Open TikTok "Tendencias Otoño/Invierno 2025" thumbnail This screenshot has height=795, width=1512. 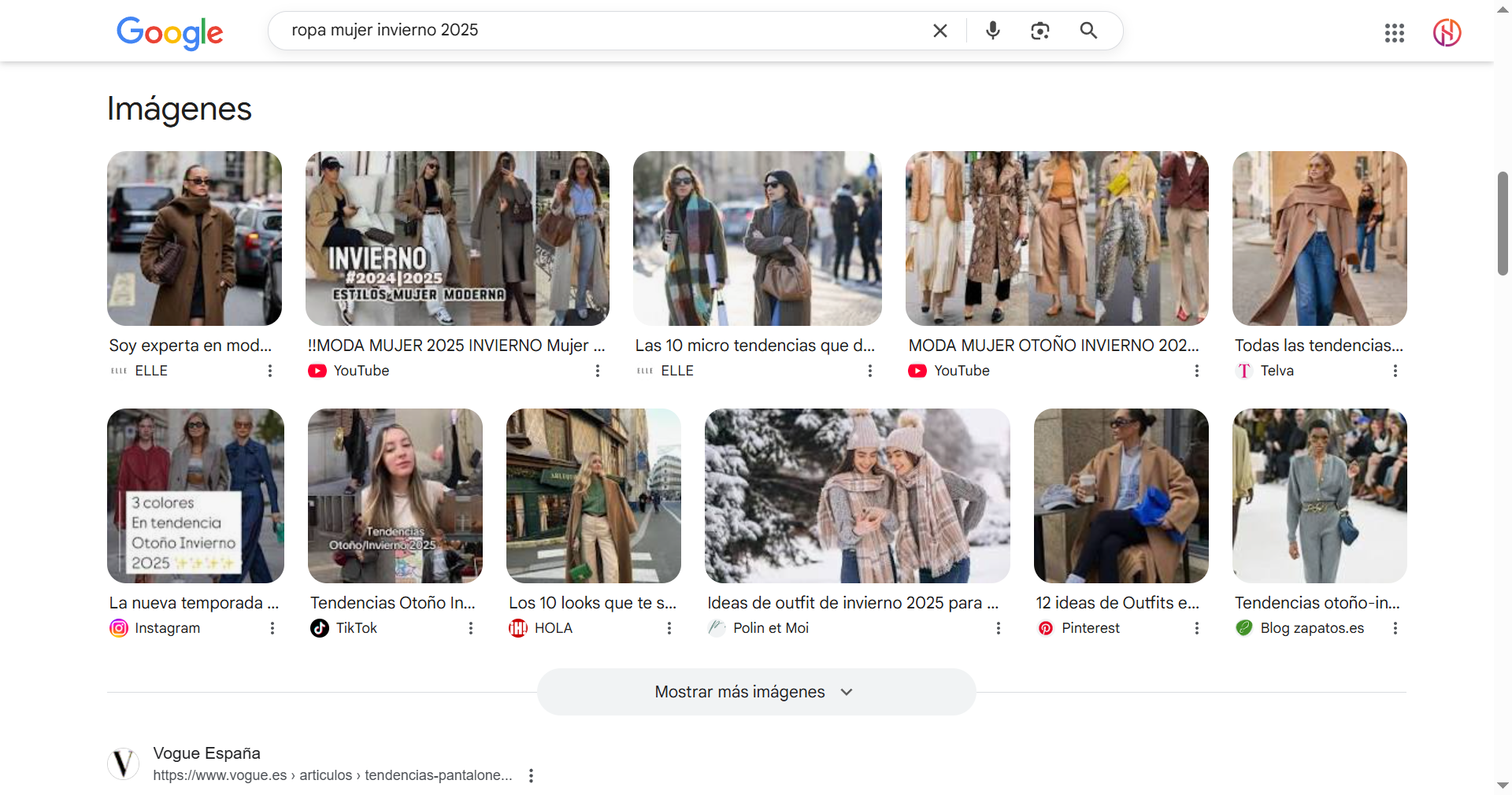(x=395, y=496)
